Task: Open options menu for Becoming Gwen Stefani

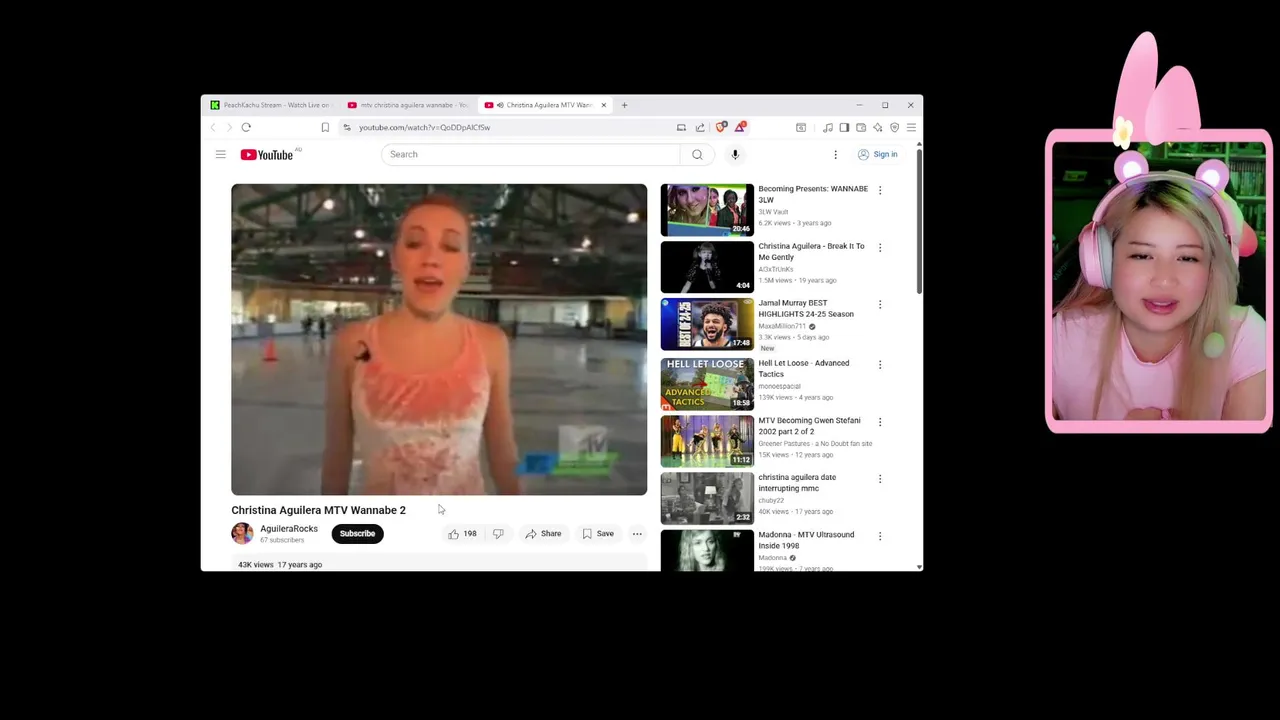Action: (x=880, y=422)
